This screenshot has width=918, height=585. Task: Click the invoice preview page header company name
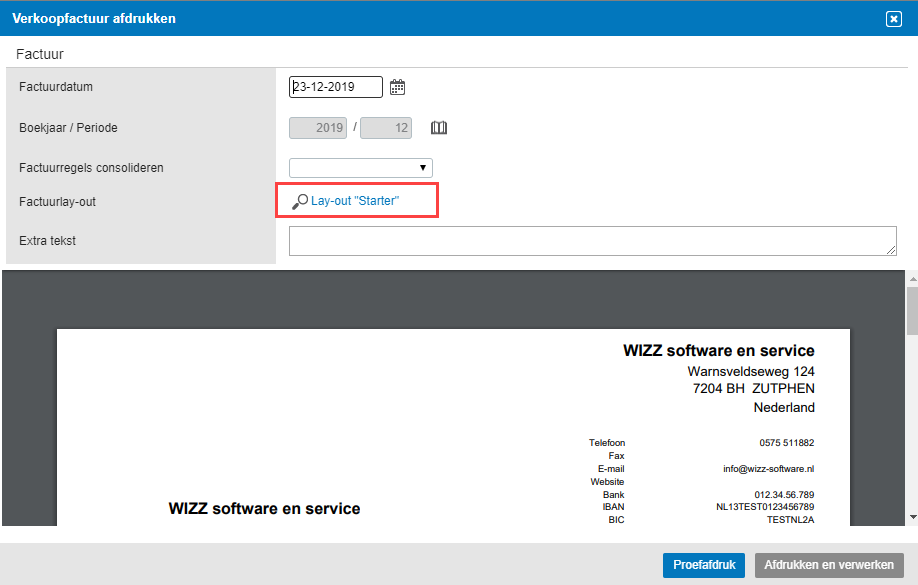click(x=718, y=351)
